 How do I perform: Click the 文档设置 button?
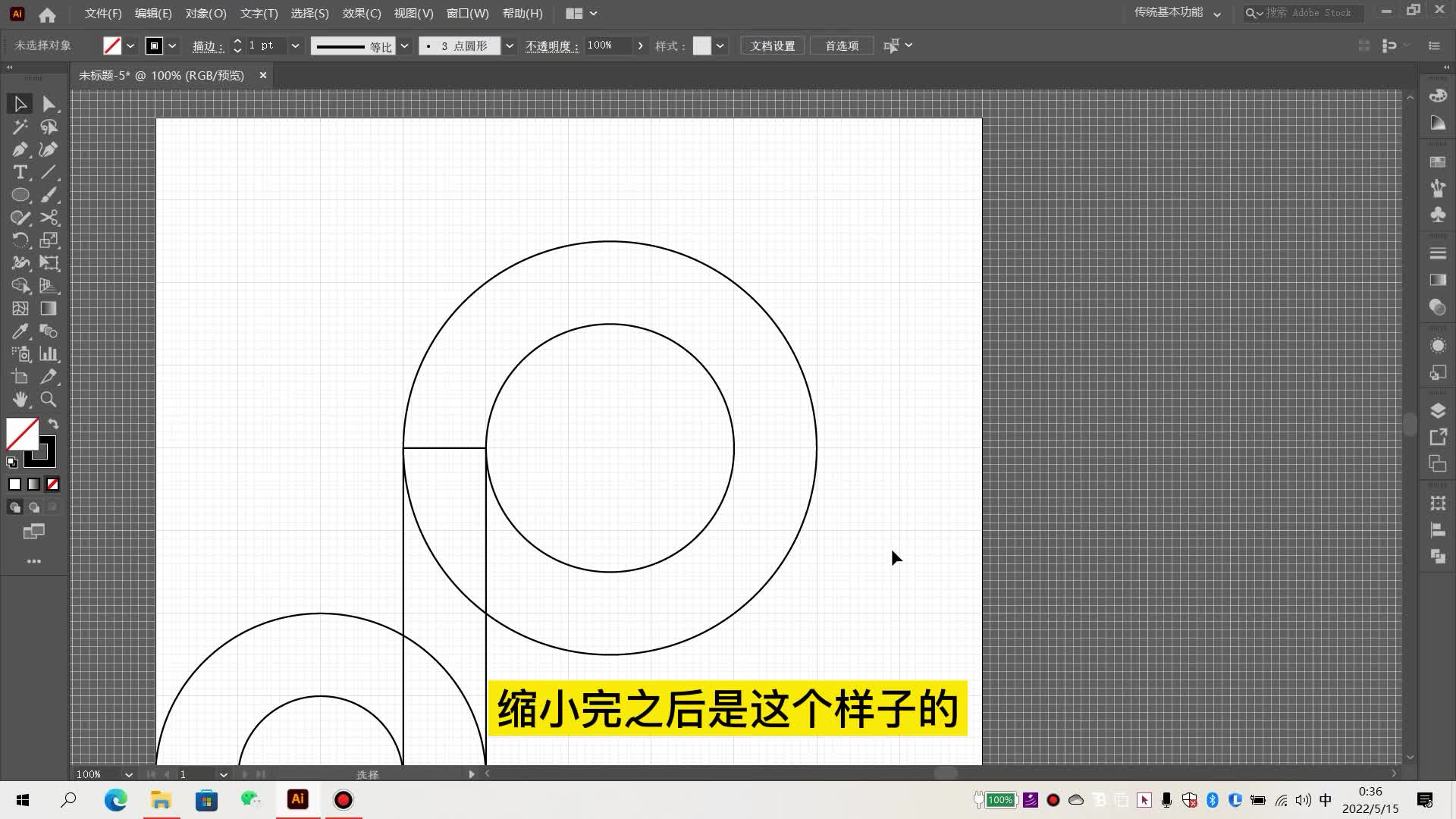[x=772, y=45]
